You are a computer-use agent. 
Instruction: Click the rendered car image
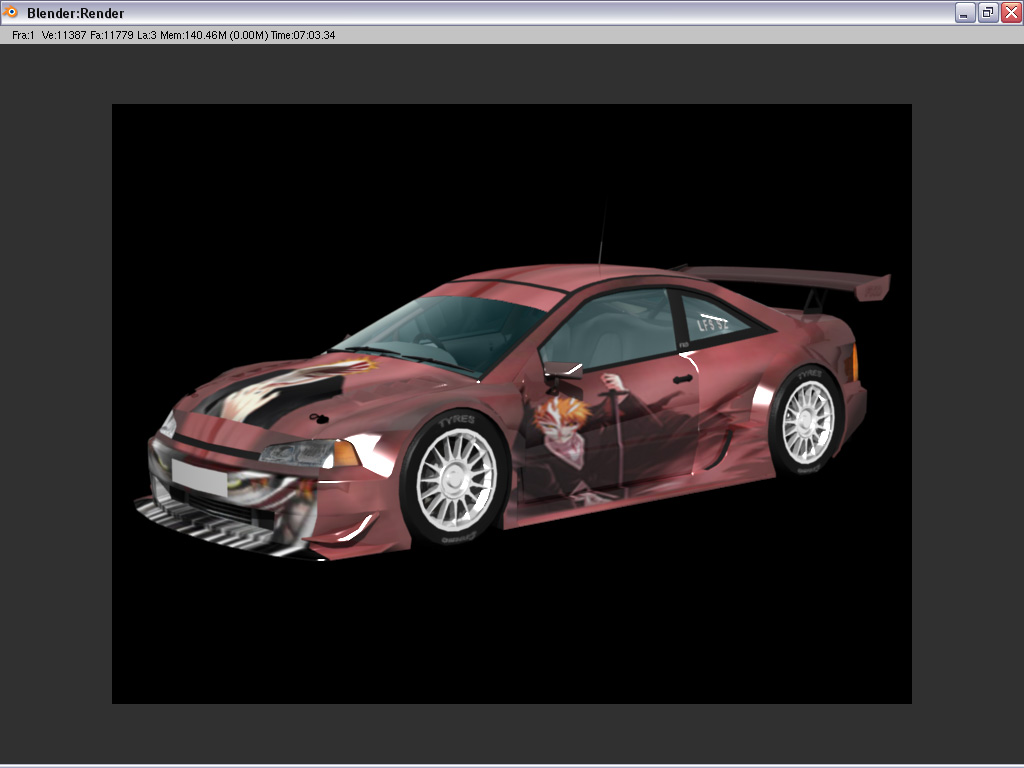(512, 404)
